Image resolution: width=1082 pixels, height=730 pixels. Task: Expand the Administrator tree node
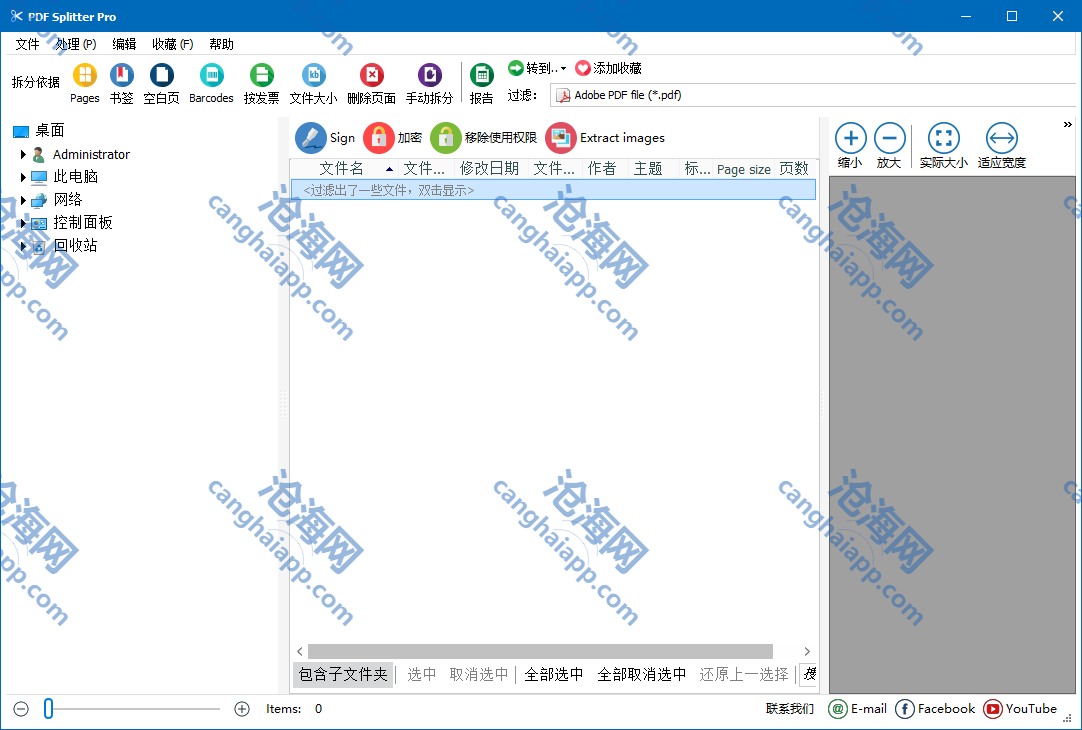coord(23,155)
